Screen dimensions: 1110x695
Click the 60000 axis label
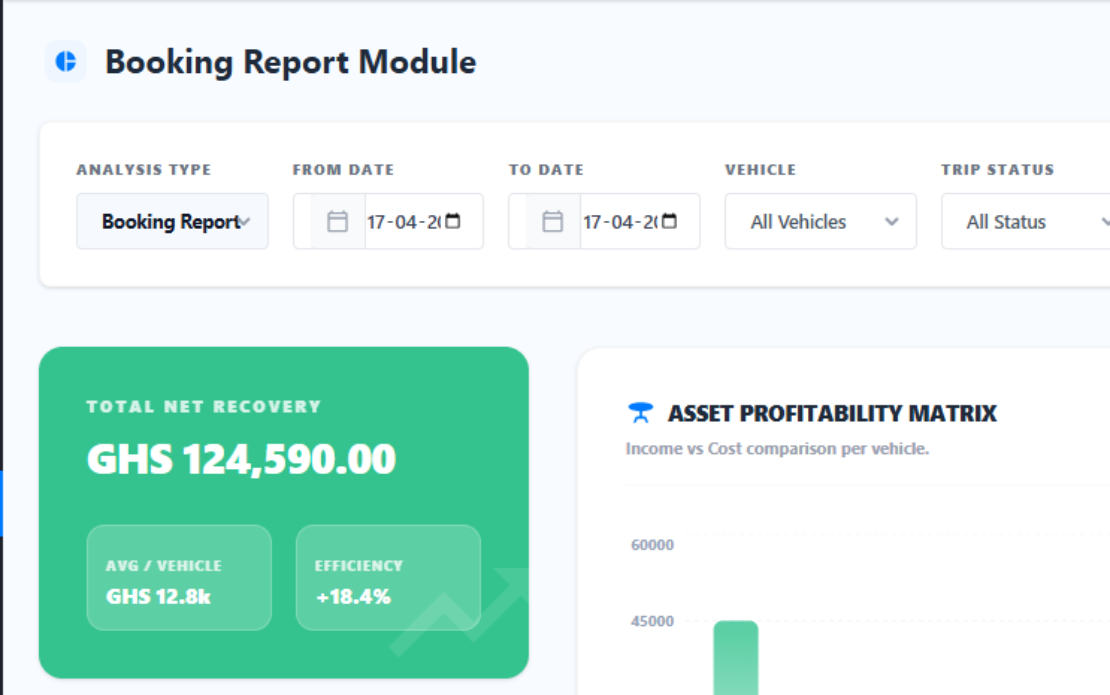[x=652, y=545]
